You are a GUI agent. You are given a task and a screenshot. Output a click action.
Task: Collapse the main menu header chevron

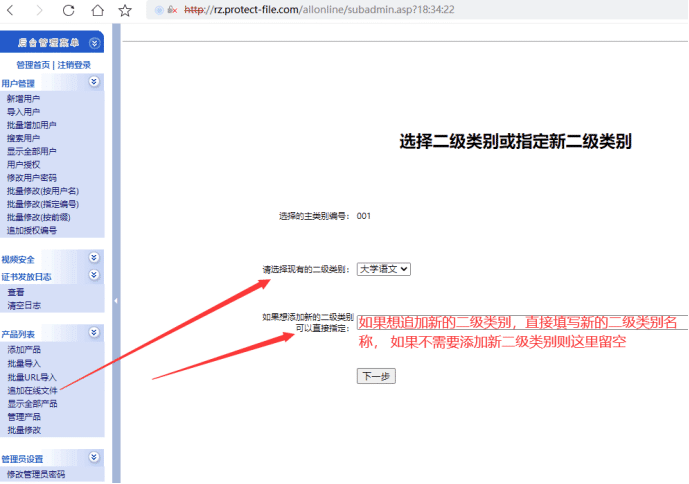click(94, 43)
